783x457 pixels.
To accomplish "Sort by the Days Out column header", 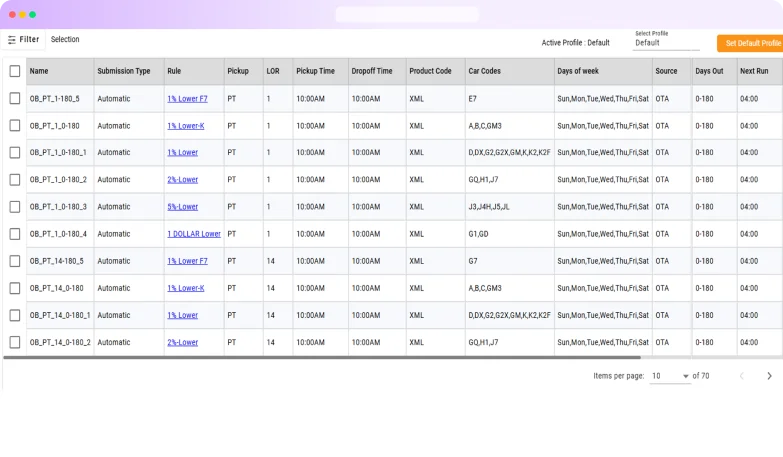I will click(709, 71).
